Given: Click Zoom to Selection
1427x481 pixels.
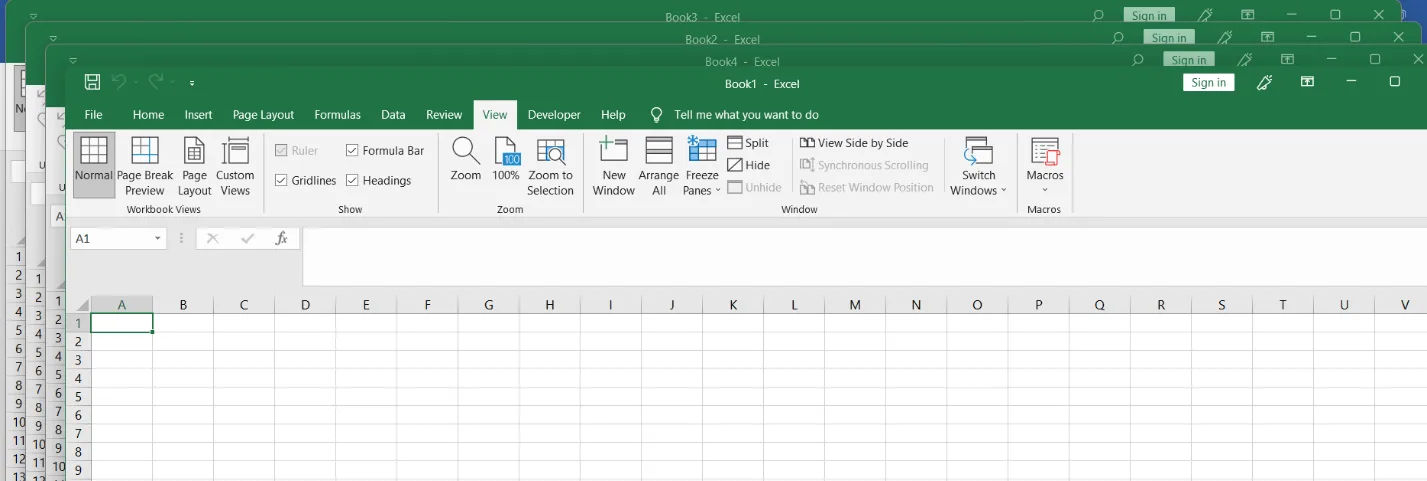Looking at the screenshot, I should pyautogui.click(x=551, y=165).
